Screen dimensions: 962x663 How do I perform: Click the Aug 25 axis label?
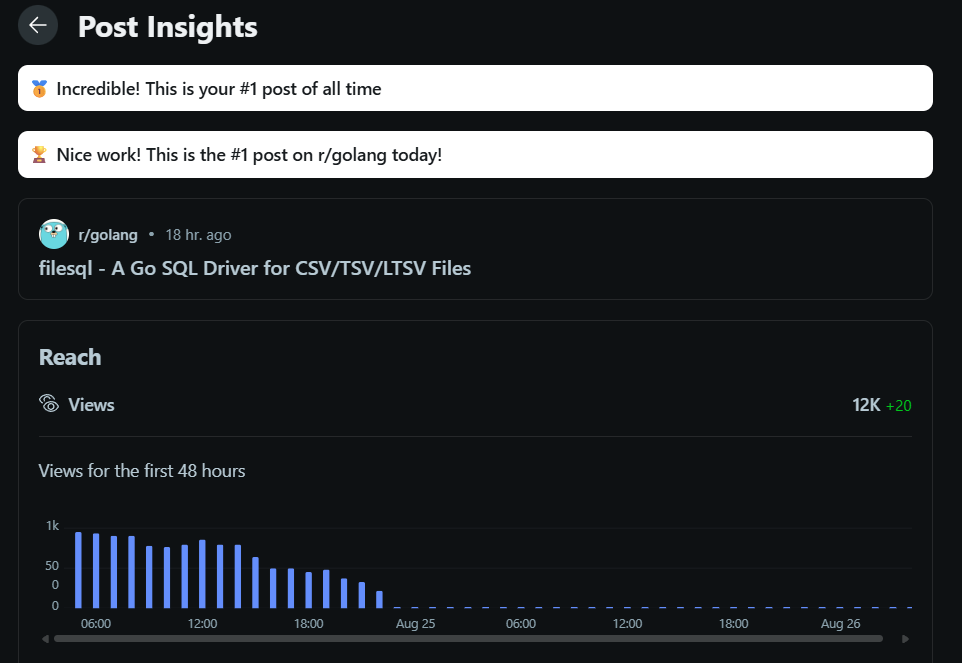tap(415, 623)
